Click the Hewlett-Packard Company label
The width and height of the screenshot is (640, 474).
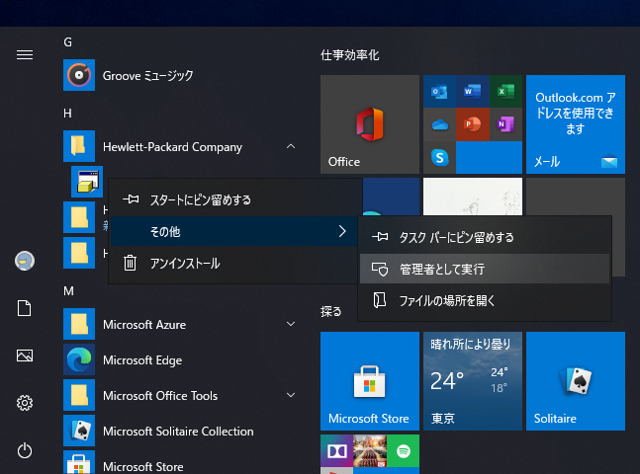[173, 147]
